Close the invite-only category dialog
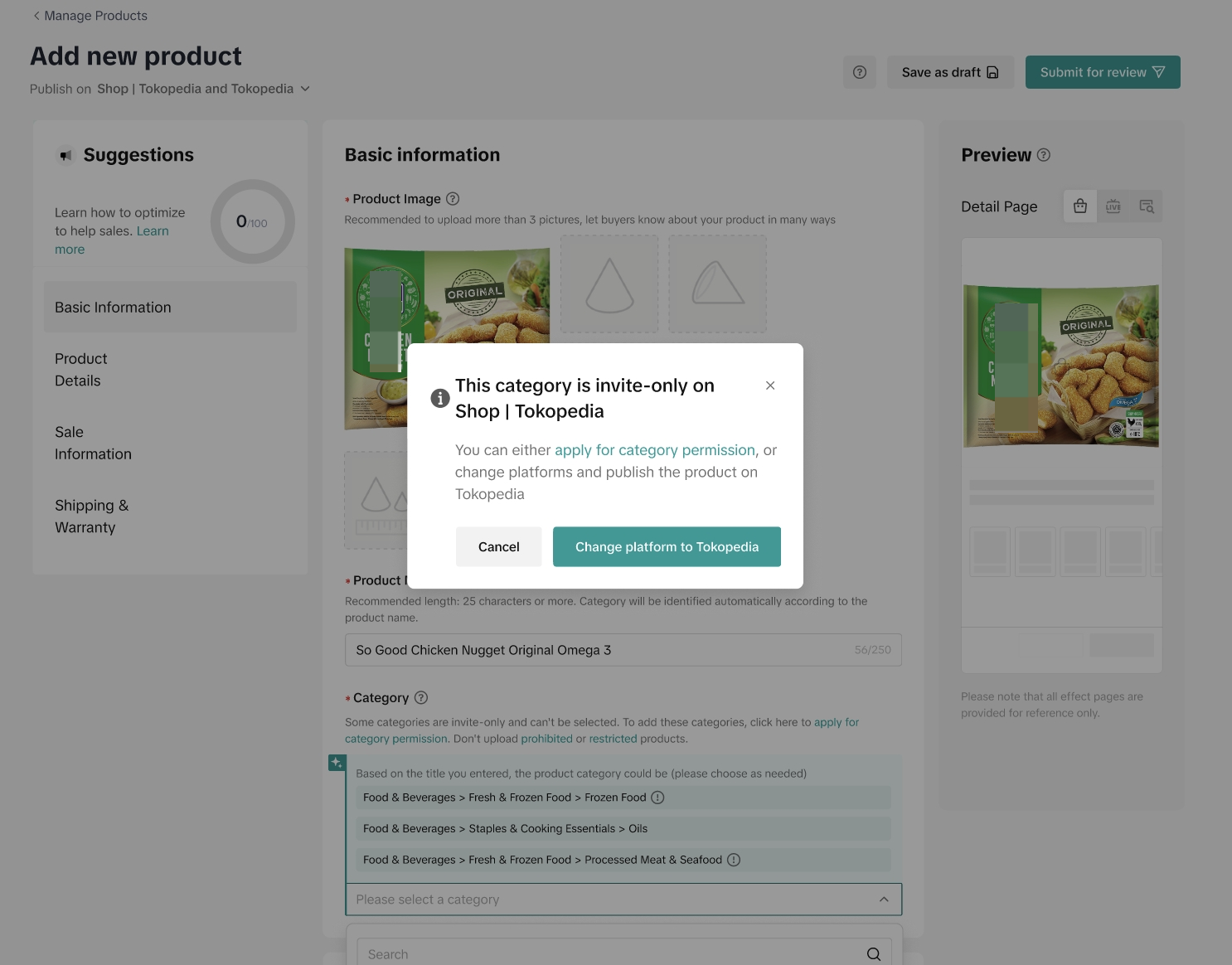The height and width of the screenshot is (965, 1232). (770, 386)
